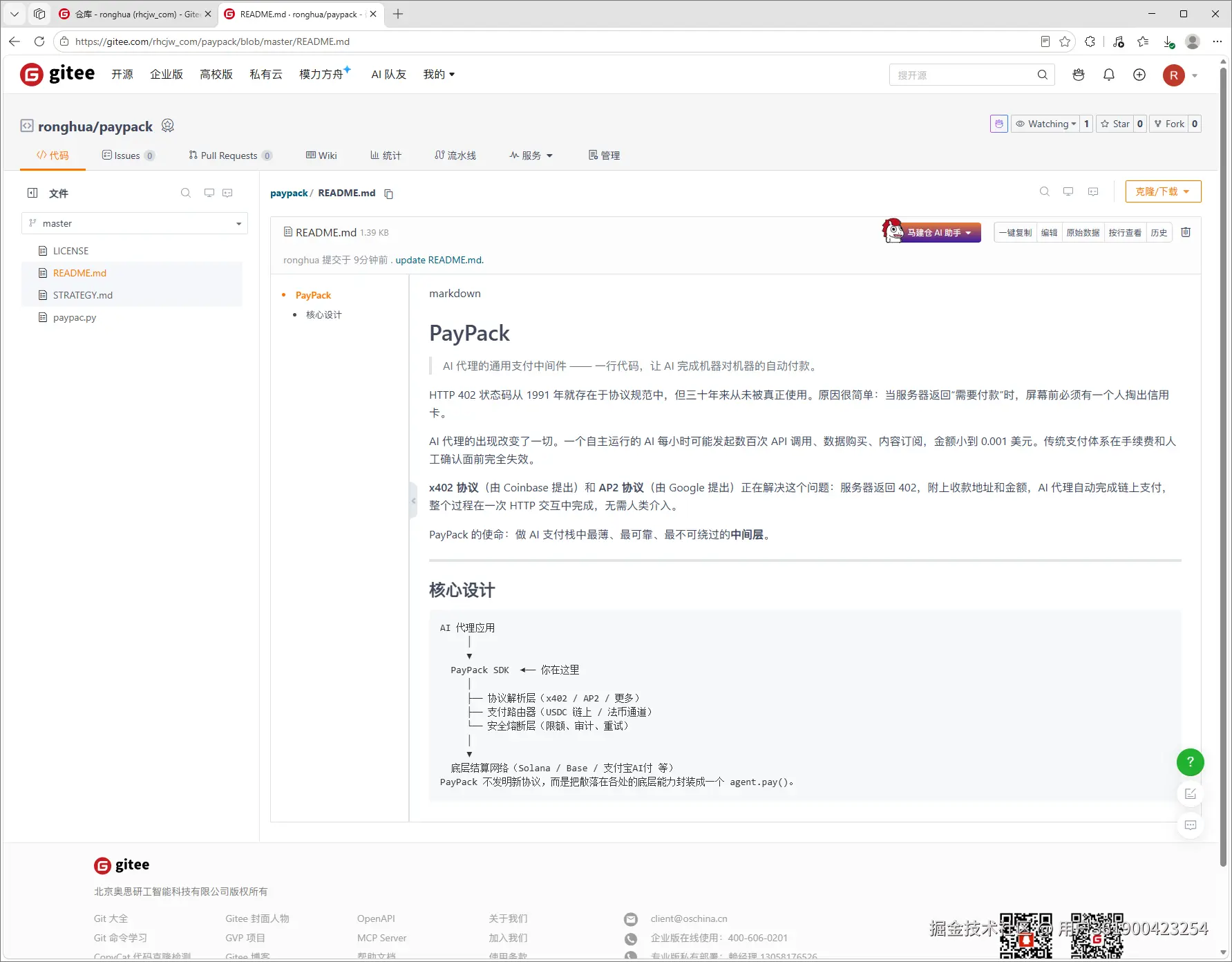The width and height of the screenshot is (1232, 962).
Task: Open the 马建仓 AI 助手 dropdown
Action: click(932, 232)
